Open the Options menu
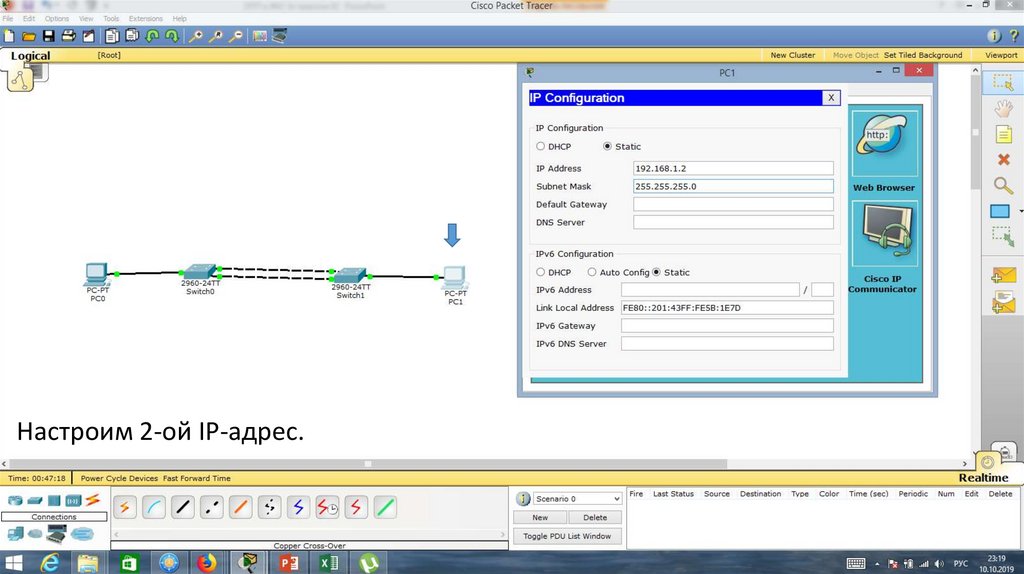 coord(57,19)
